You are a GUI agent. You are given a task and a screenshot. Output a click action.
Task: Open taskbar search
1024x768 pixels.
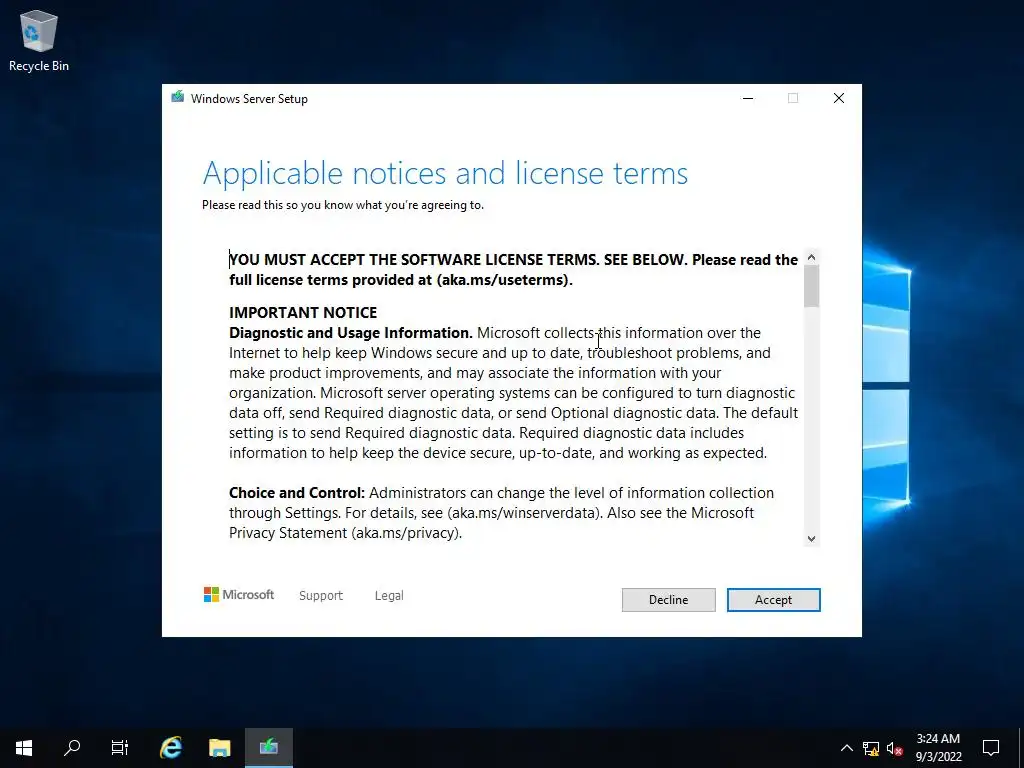pos(72,748)
